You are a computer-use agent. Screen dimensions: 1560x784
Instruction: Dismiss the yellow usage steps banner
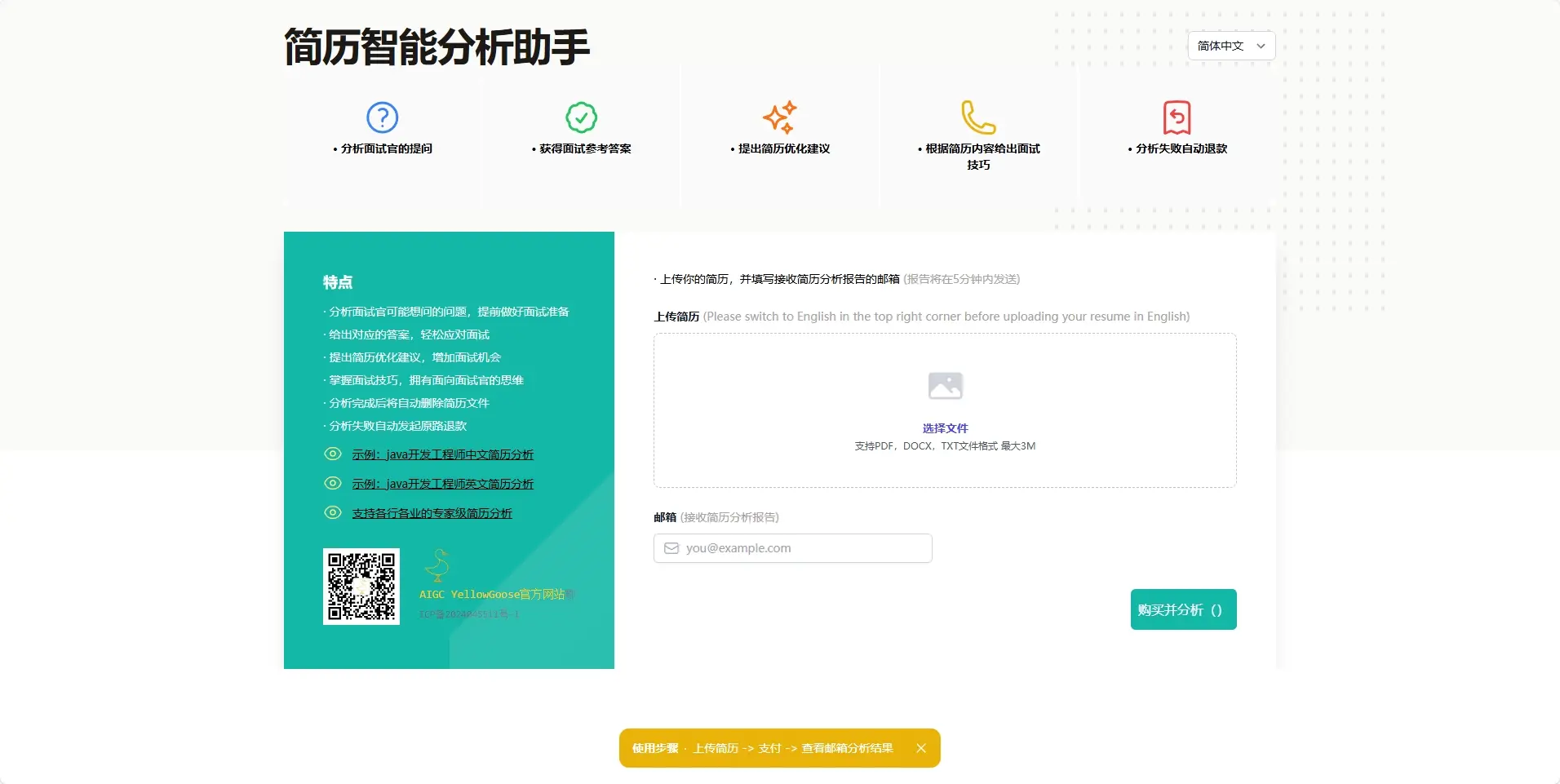[921, 747]
